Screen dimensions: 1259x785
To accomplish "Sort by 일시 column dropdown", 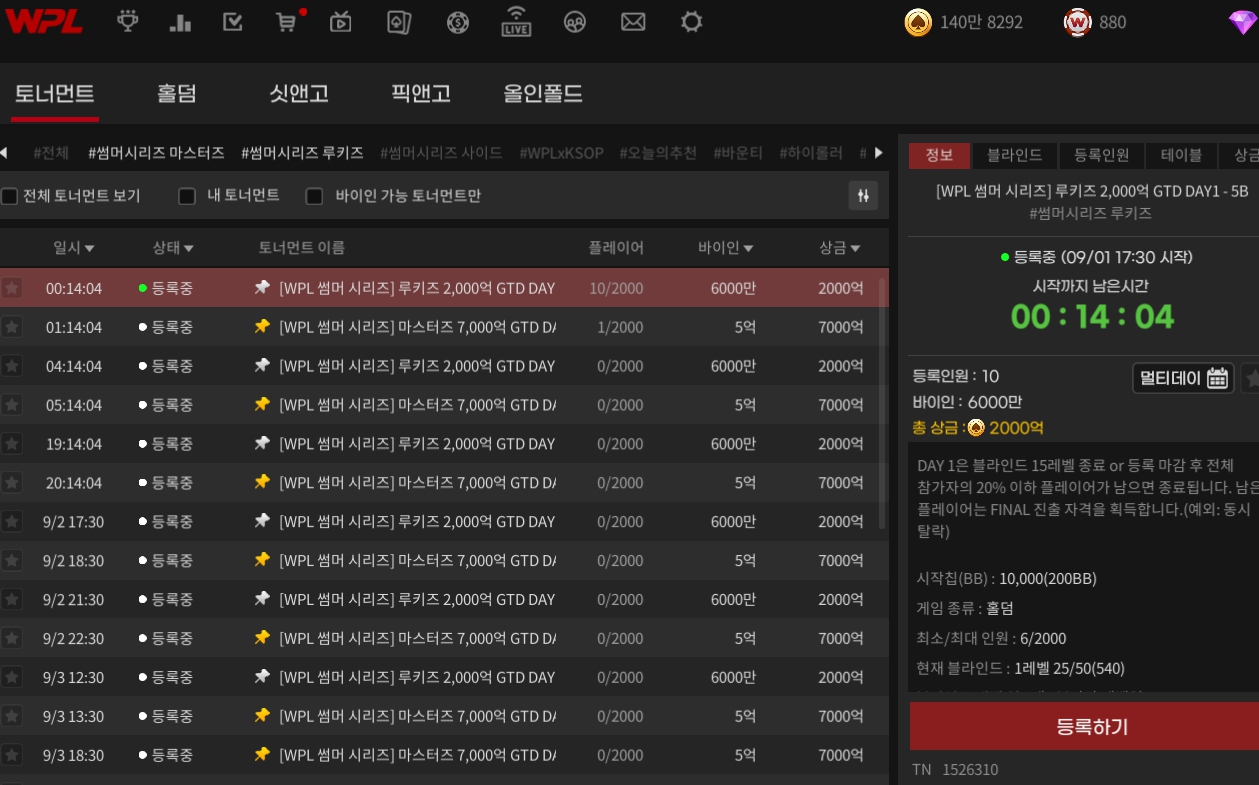I will click(74, 248).
